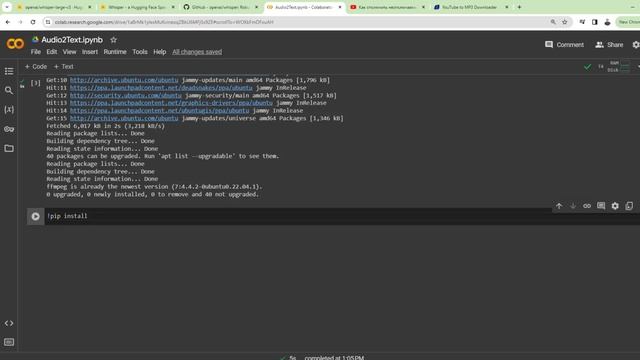This screenshot has height=360, width=640.
Task: Click the browser address bar URL
Action: pos(164,22)
